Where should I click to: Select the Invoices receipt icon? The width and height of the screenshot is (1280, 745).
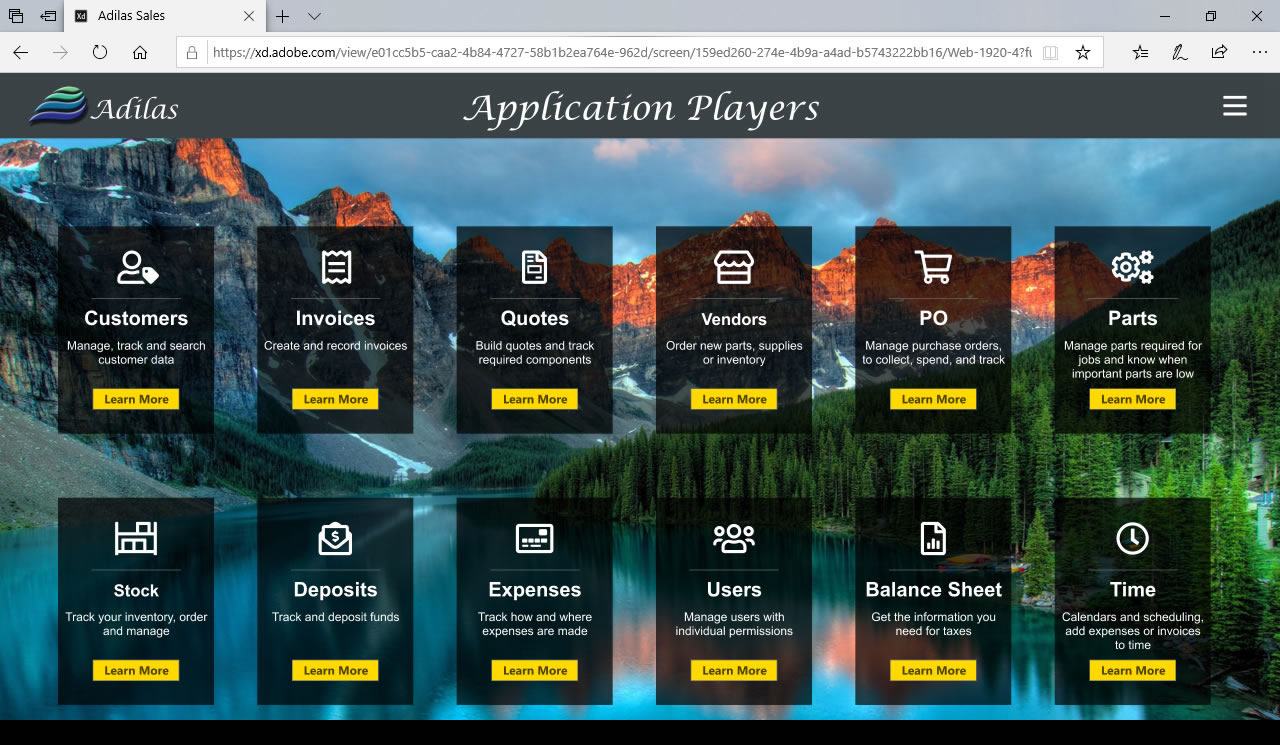[335, 268]
